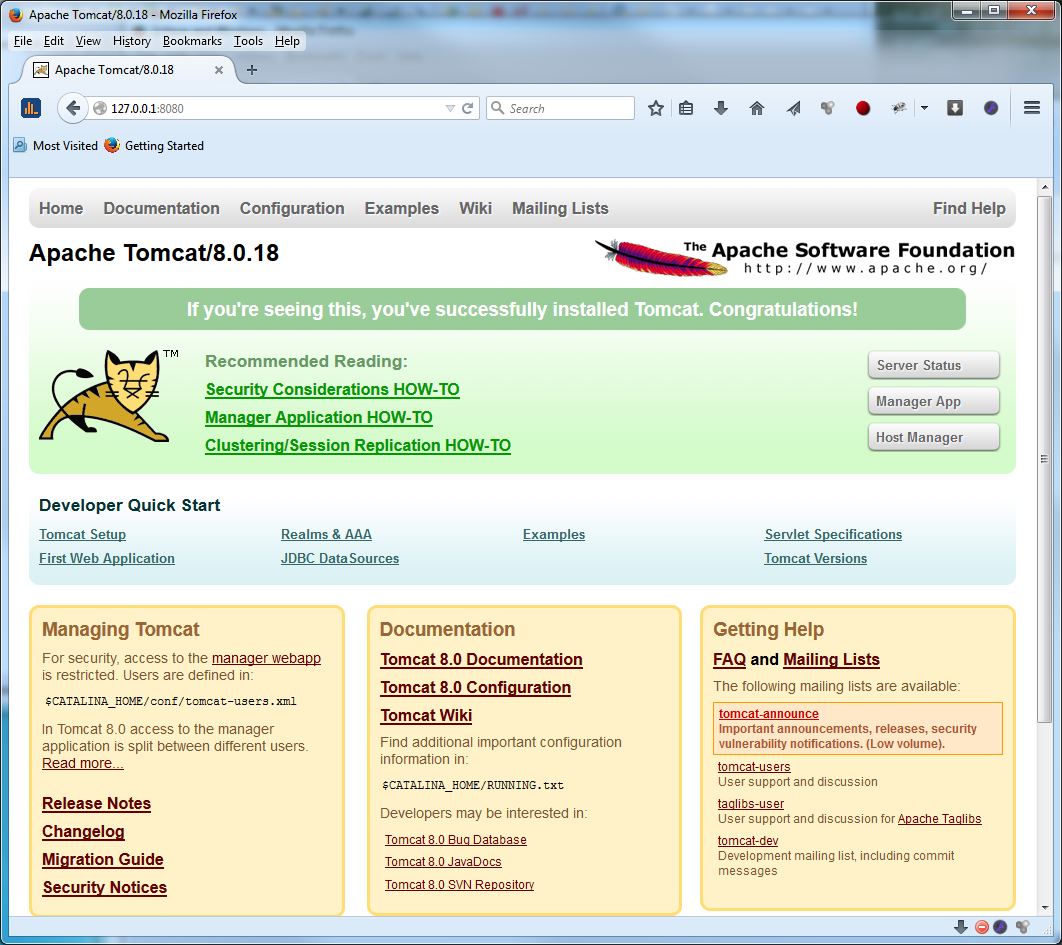Open the hamburger menu

[x=1032, y=108]
